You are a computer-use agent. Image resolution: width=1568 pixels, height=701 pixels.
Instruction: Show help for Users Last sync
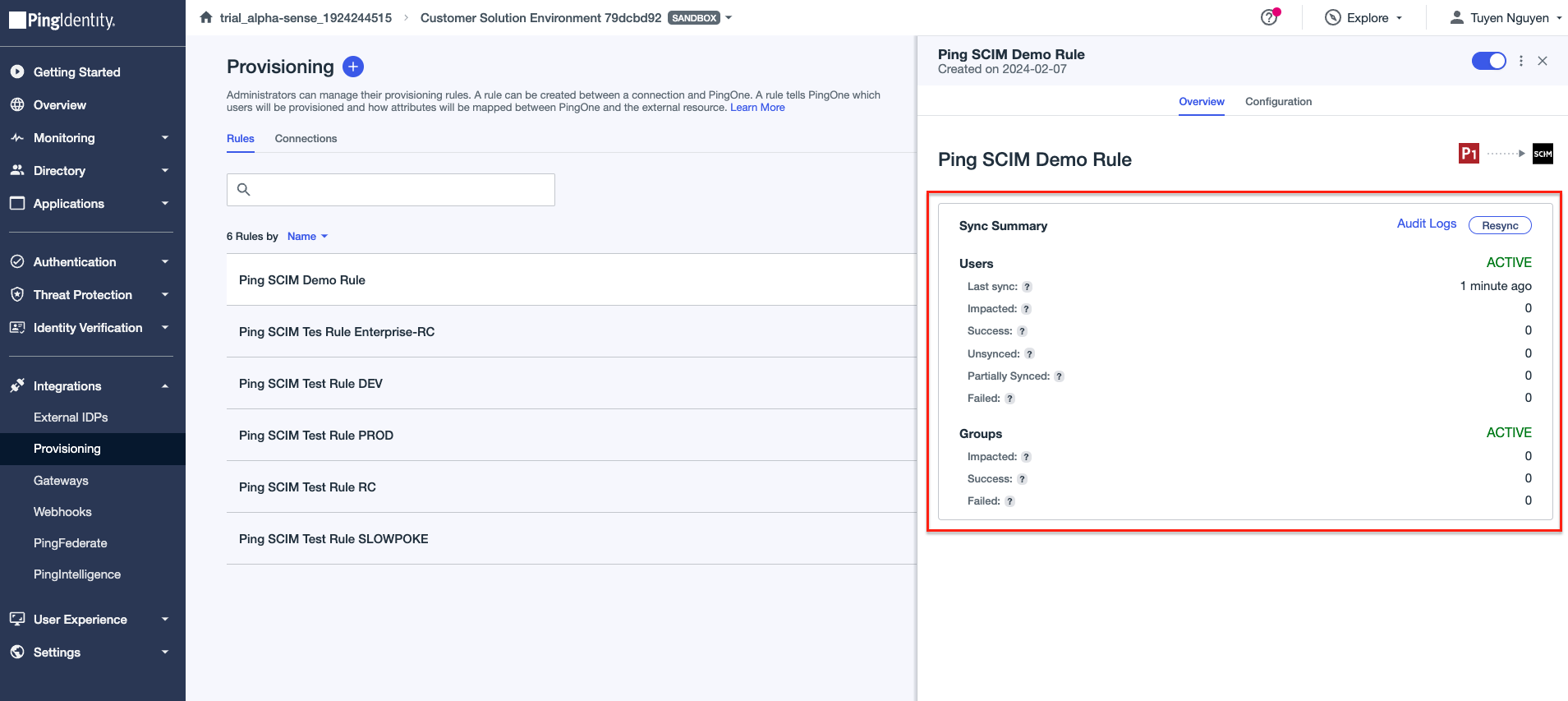(x=1027, y=287)
